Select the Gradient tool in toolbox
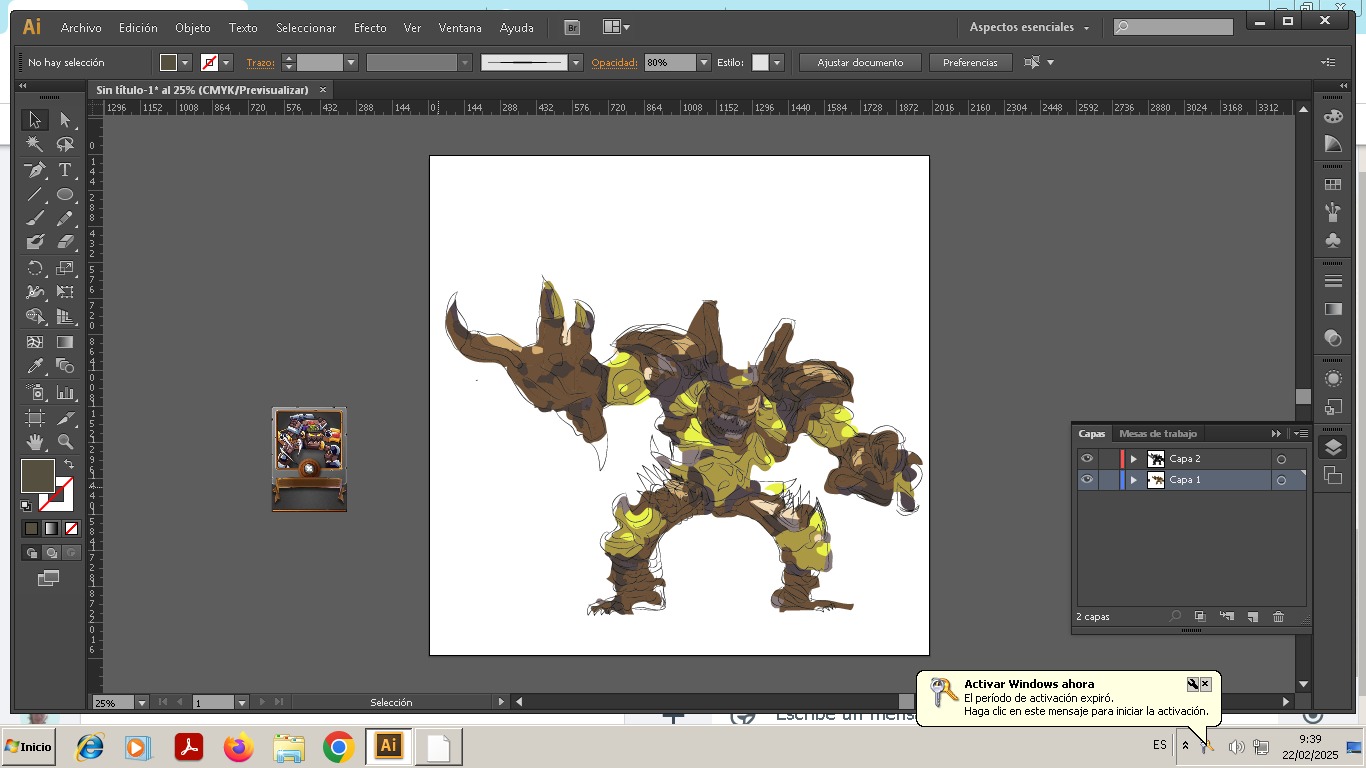Viewport: 1366px width, 768px height. tap(65, 342)
